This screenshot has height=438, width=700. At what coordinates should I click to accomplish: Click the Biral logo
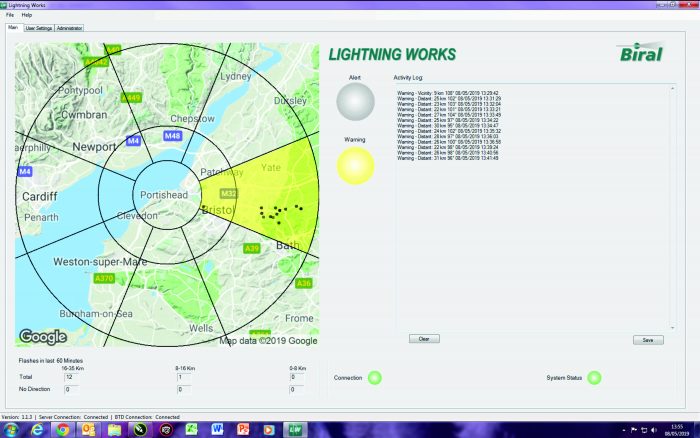pyautogui.click(x=641, y=54)
